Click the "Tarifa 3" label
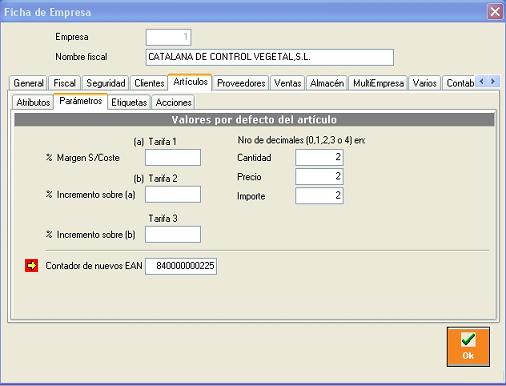 (163, 218)
